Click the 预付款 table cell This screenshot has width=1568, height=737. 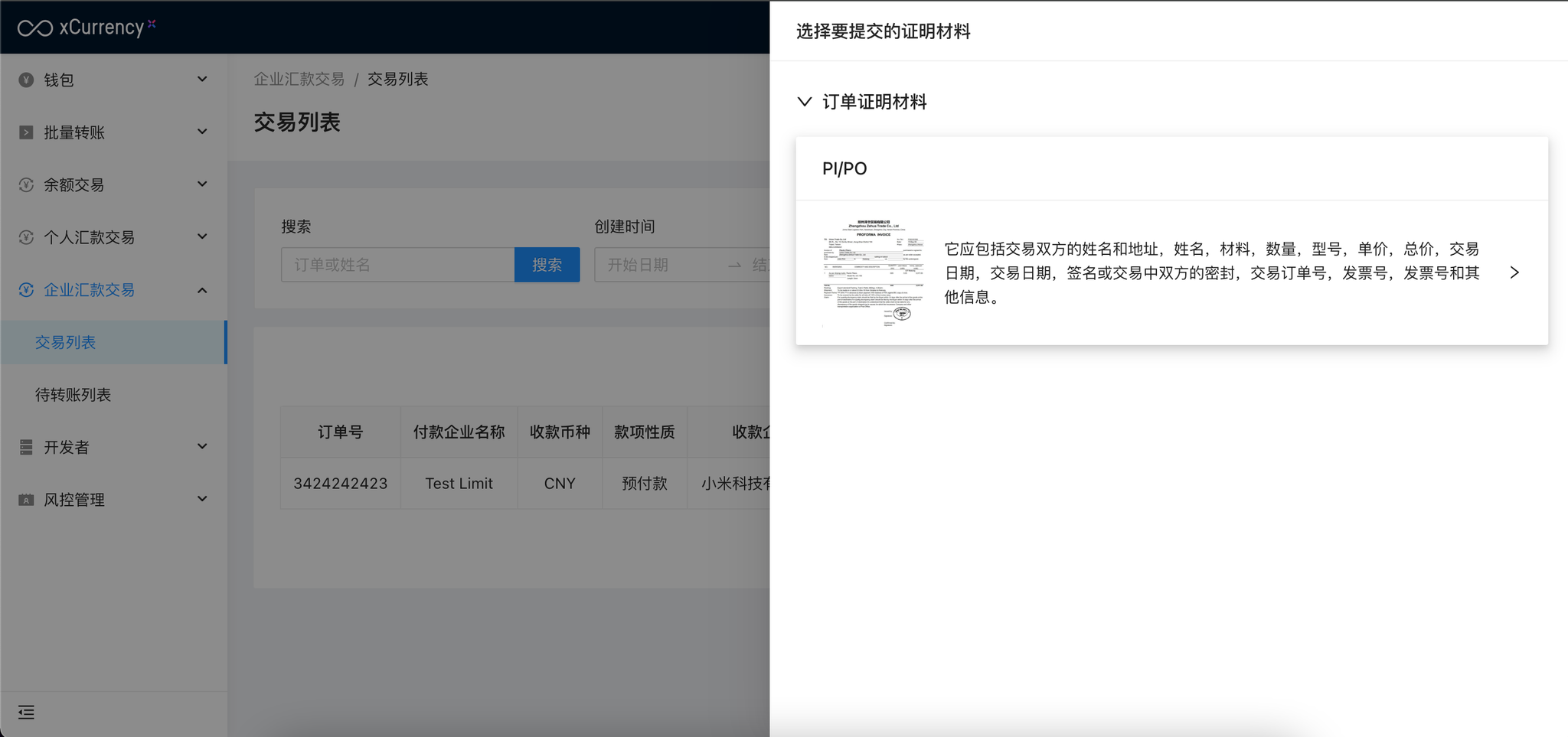tap(645, 484)
